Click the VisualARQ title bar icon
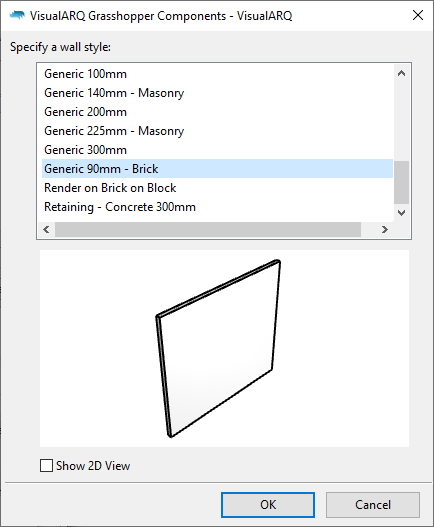 point(17,15)
